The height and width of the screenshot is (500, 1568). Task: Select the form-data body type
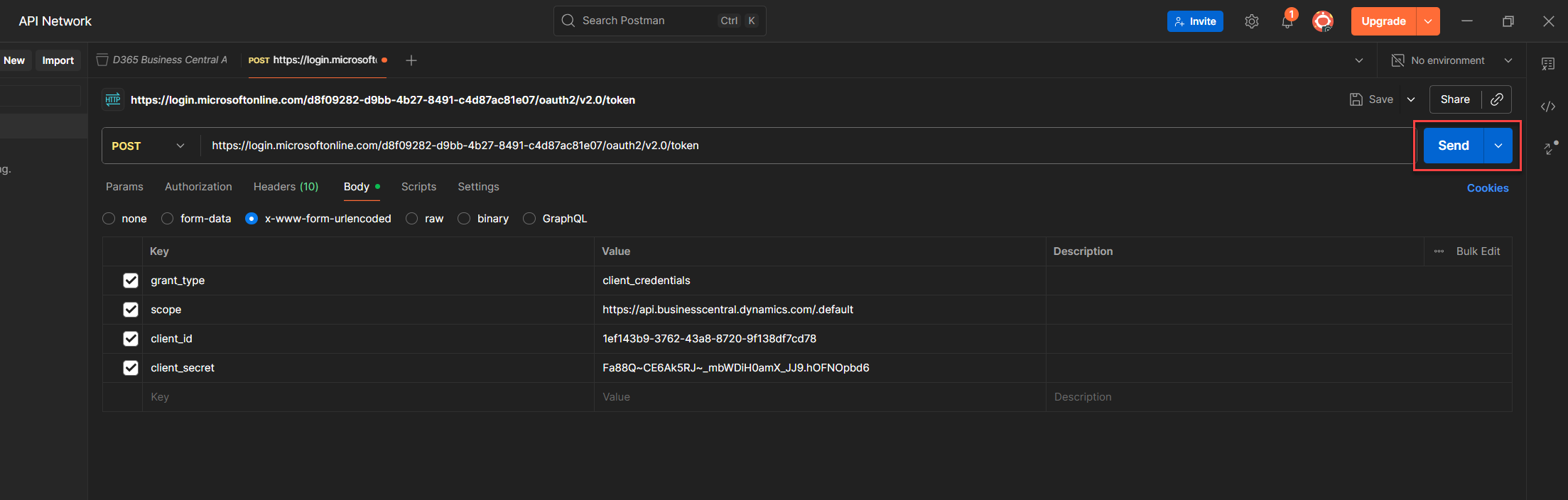coord(168,219)
